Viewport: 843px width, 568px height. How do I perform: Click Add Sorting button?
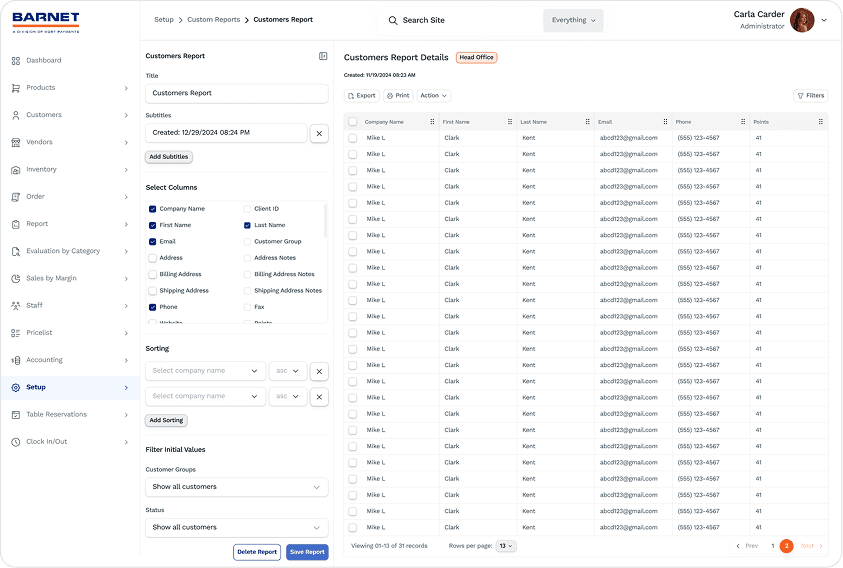coord(166,421)
